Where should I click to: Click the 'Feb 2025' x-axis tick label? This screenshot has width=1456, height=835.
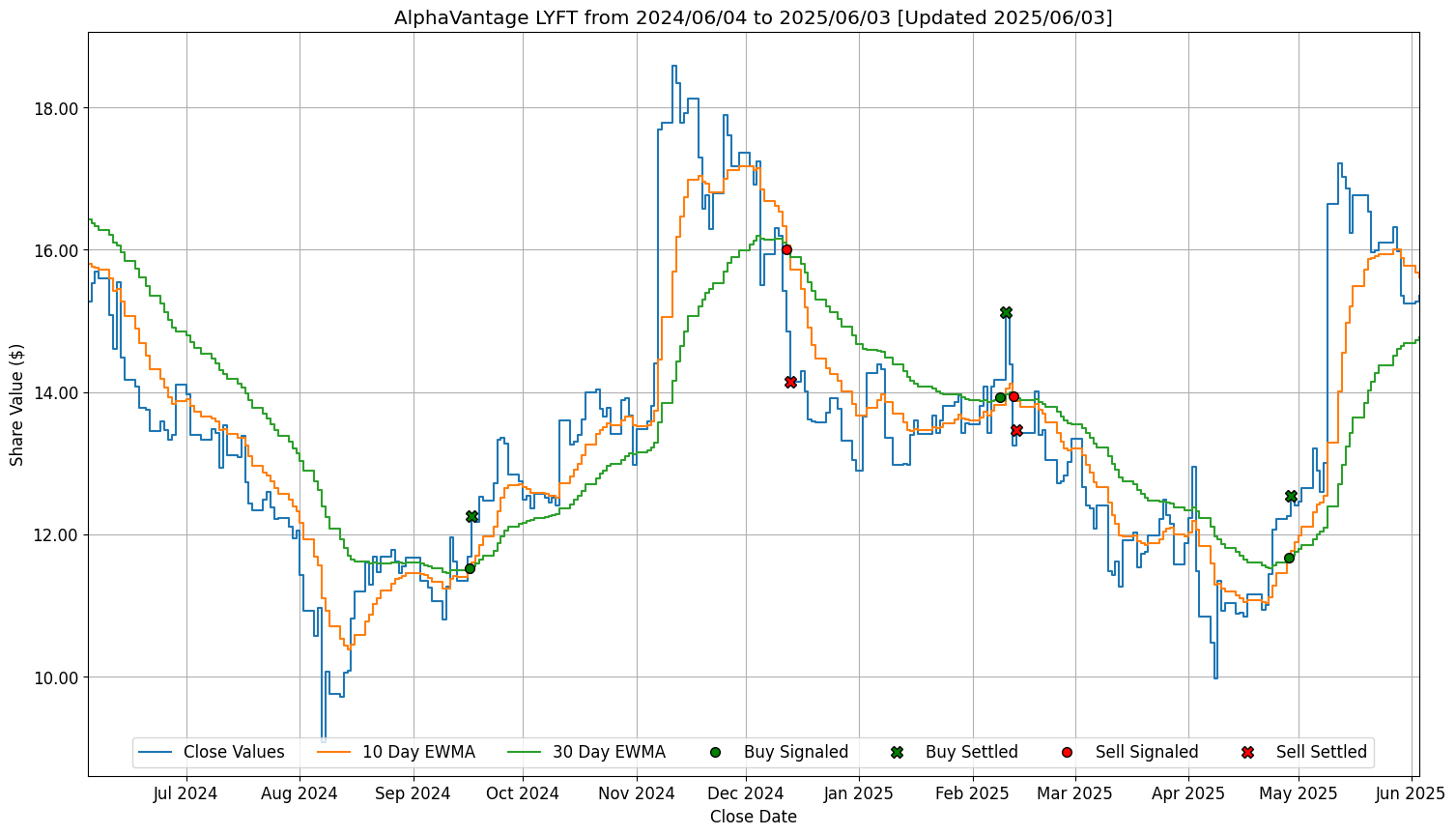(x=971, y=794)
